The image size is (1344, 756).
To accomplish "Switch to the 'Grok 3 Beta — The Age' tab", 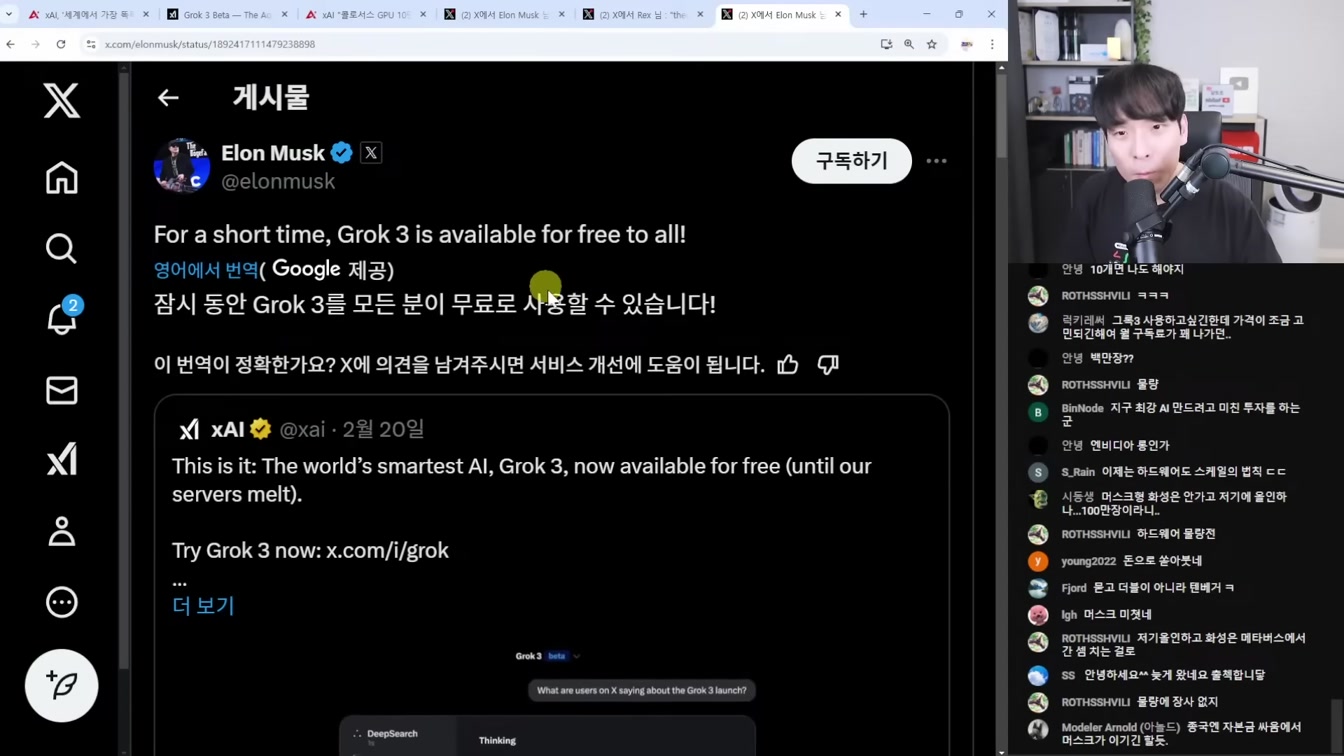I will [x=227, y=14].
